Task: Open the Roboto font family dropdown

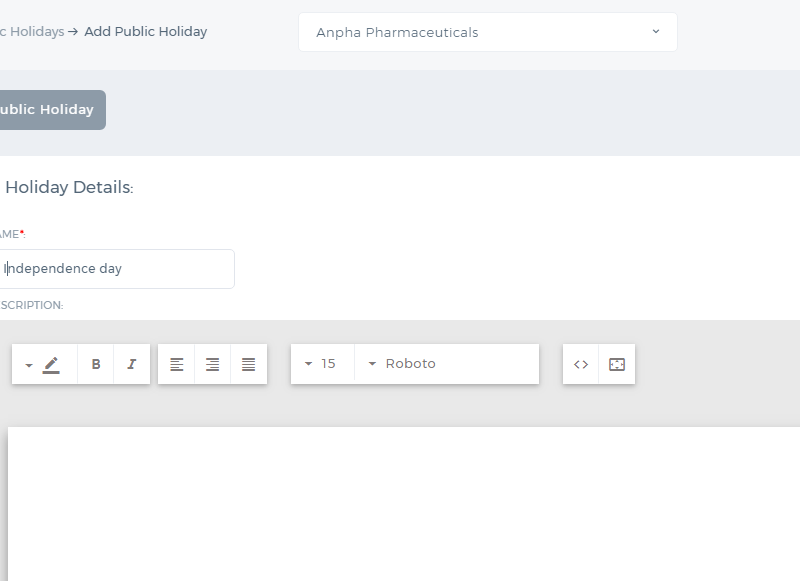Action: [447, 364]
